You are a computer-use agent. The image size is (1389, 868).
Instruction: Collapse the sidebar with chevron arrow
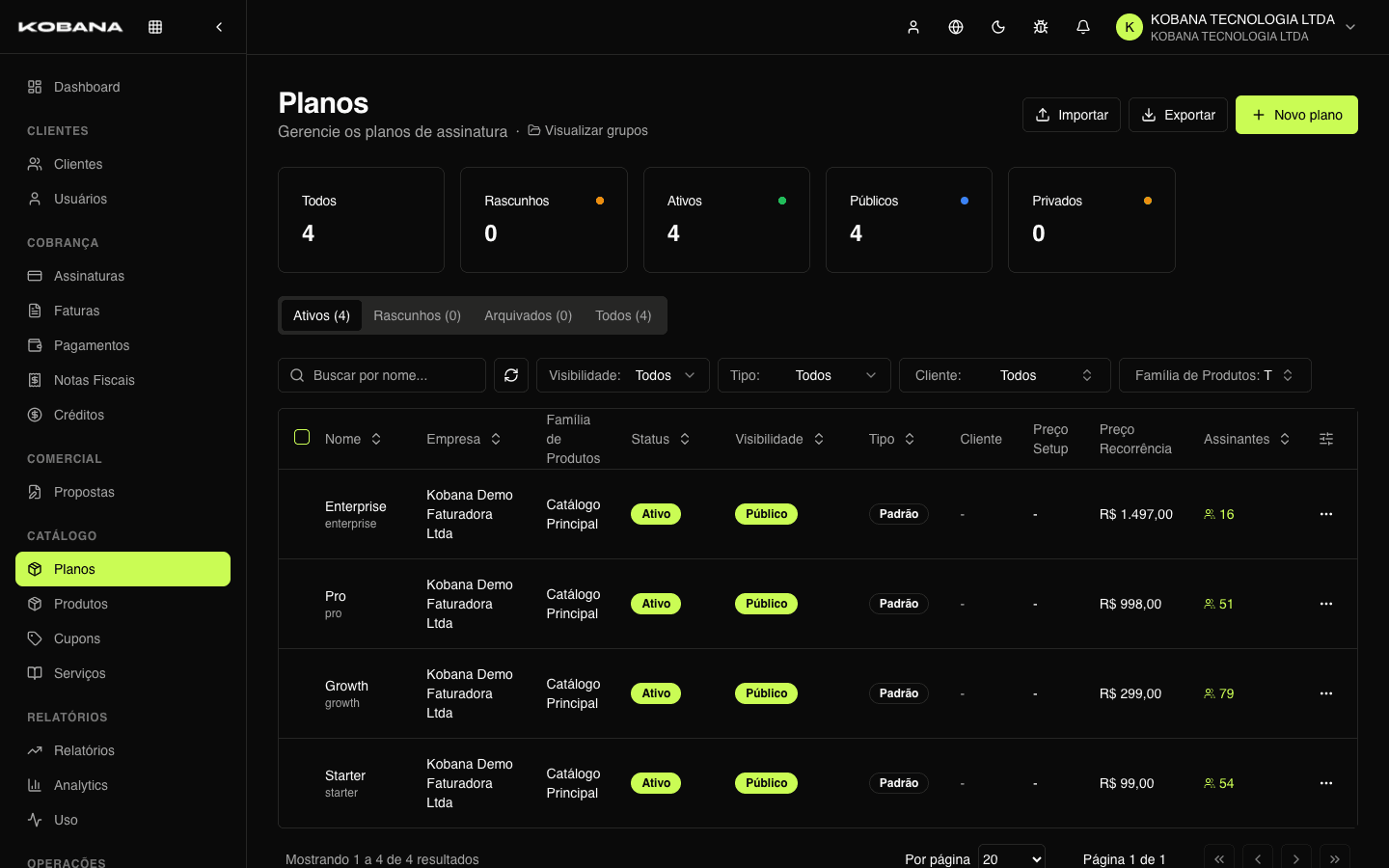coord(219,27)
